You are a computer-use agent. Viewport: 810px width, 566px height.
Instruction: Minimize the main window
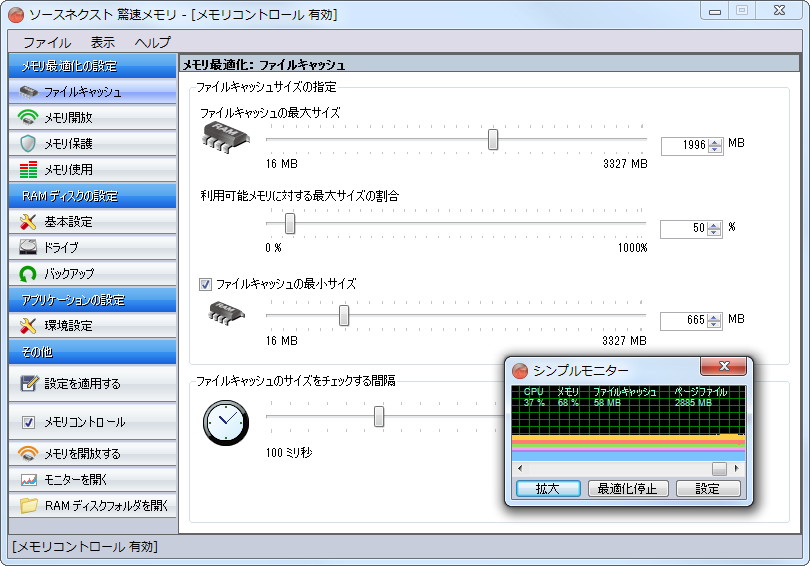point(715,11)
